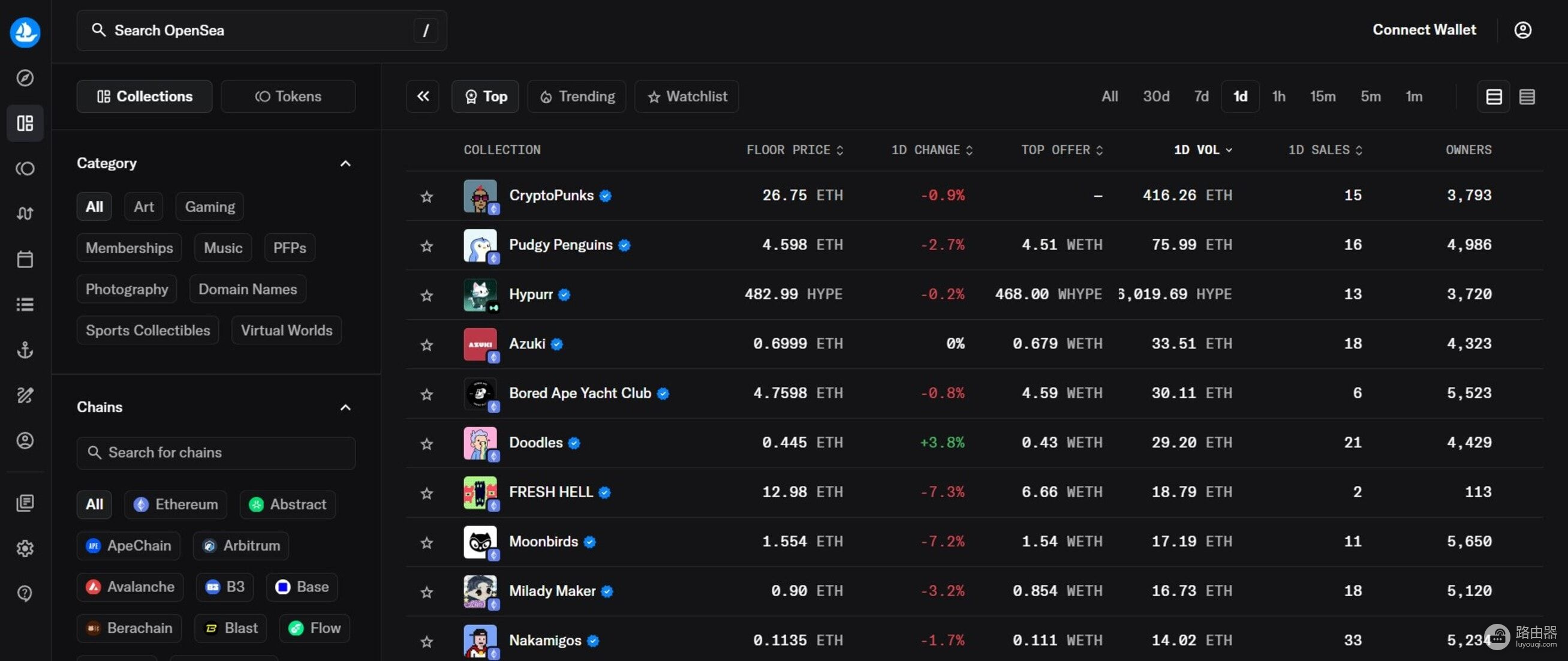Star the Milady Maker collection row

point(427,591)
